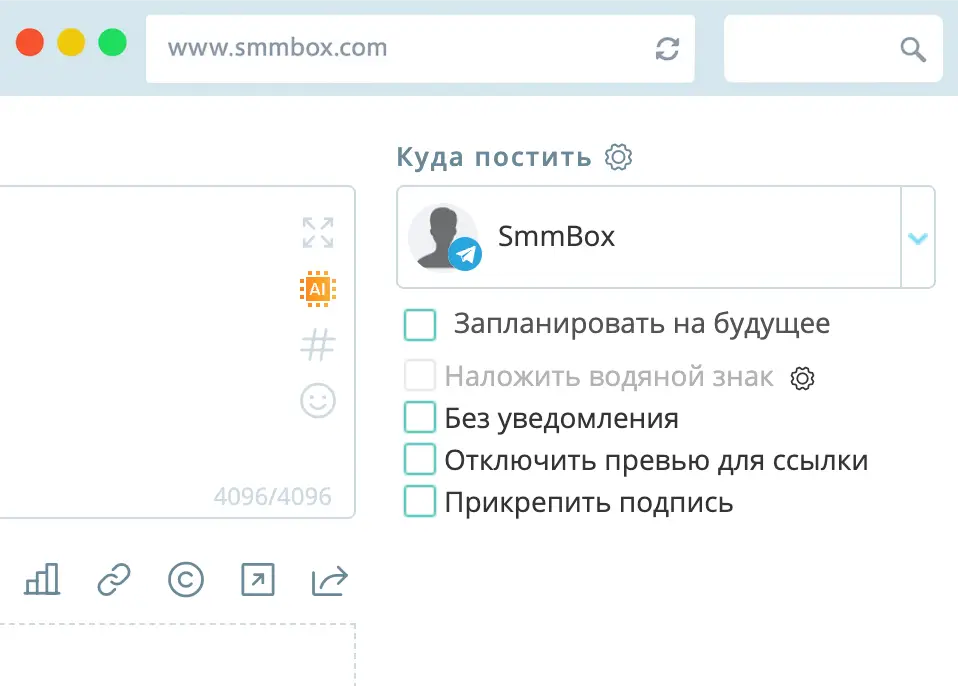Focus the www.smmbox.com address bar
This screenshot has width=958, height=686.
pyautogui.click(x=420, y=48)
